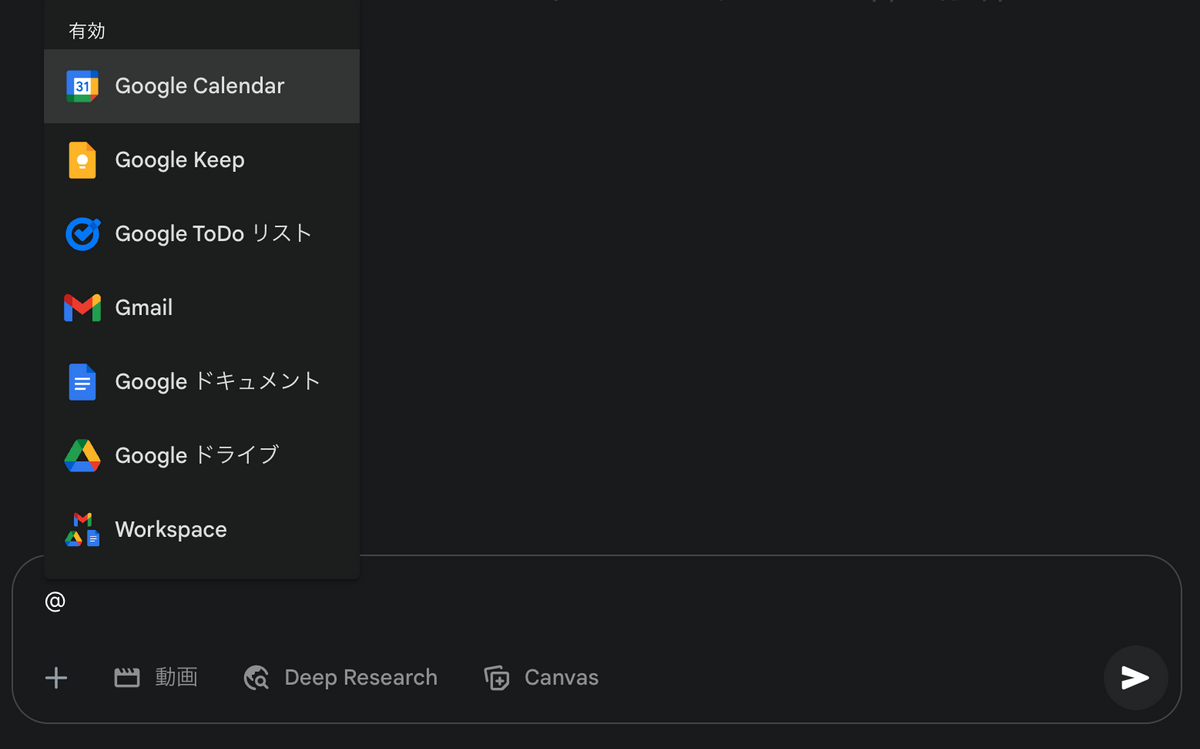Activate the Deep Research label
Viewport: 1200px width, 749px height.
click(x=361, y=678)
